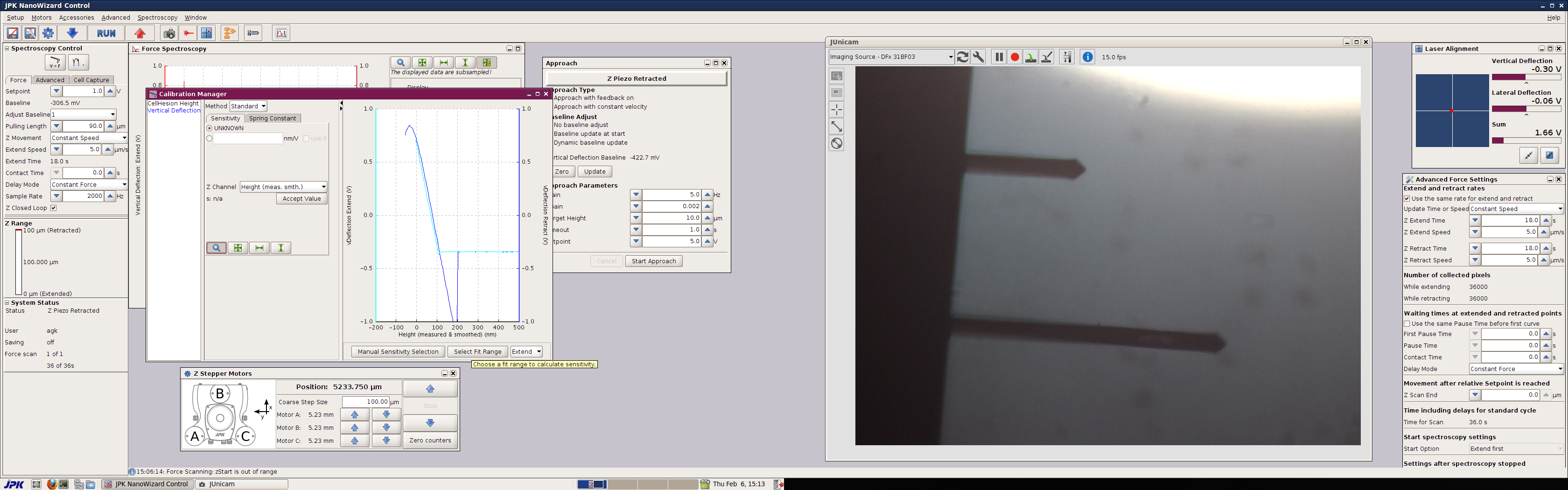Switch to the Spring Constant tab
Screen dimensions: 1568x490
tap(272, 119)
